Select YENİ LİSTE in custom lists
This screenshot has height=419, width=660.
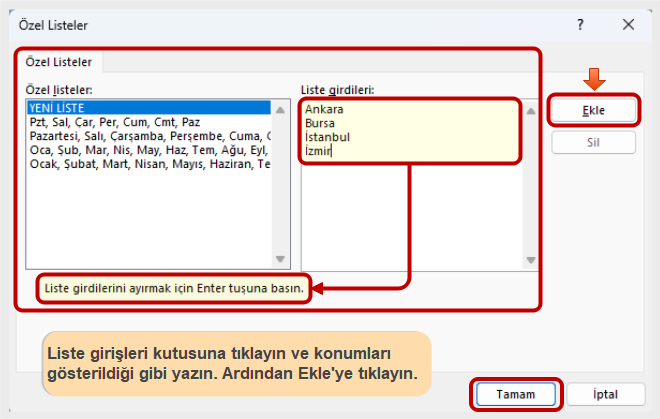149,108
